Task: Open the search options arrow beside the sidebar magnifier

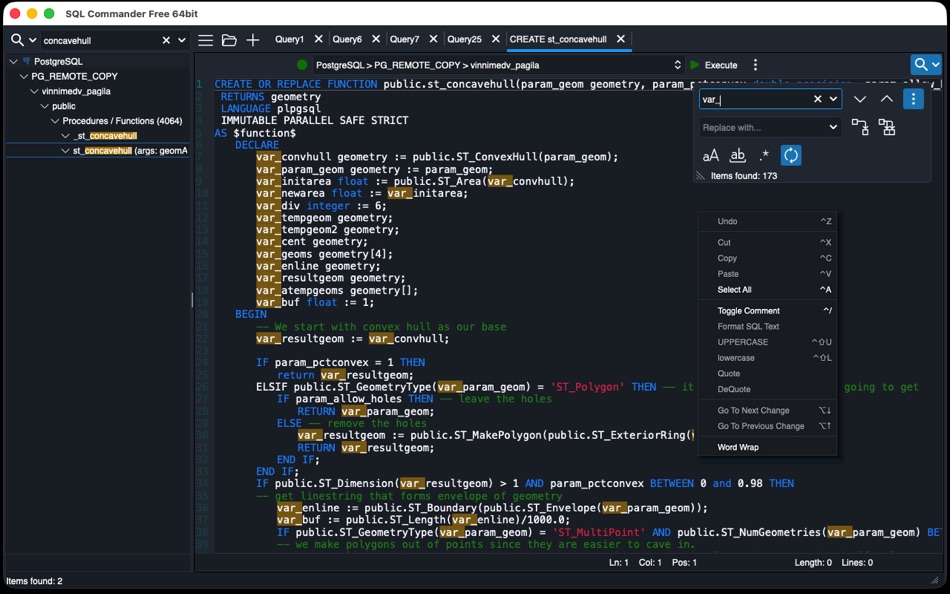Action: click(x=32, y=41)
